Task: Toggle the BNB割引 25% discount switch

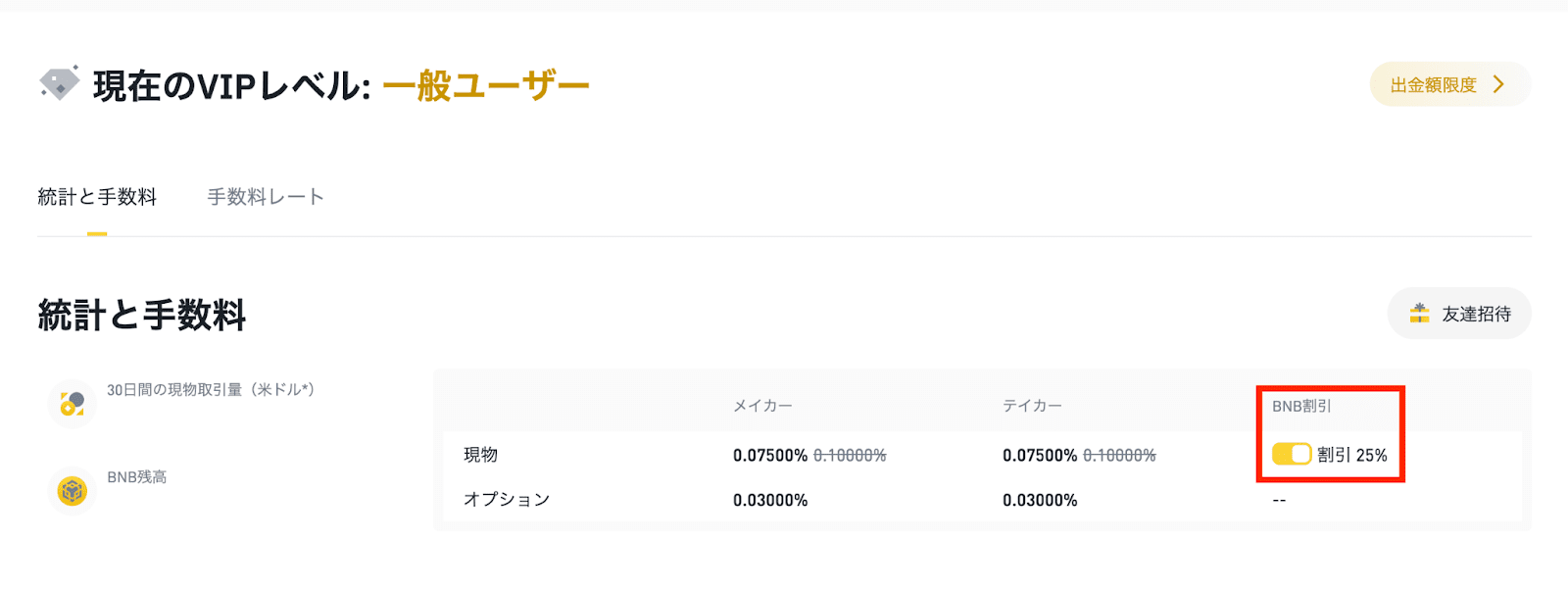Action: [x=1292, y=454]
